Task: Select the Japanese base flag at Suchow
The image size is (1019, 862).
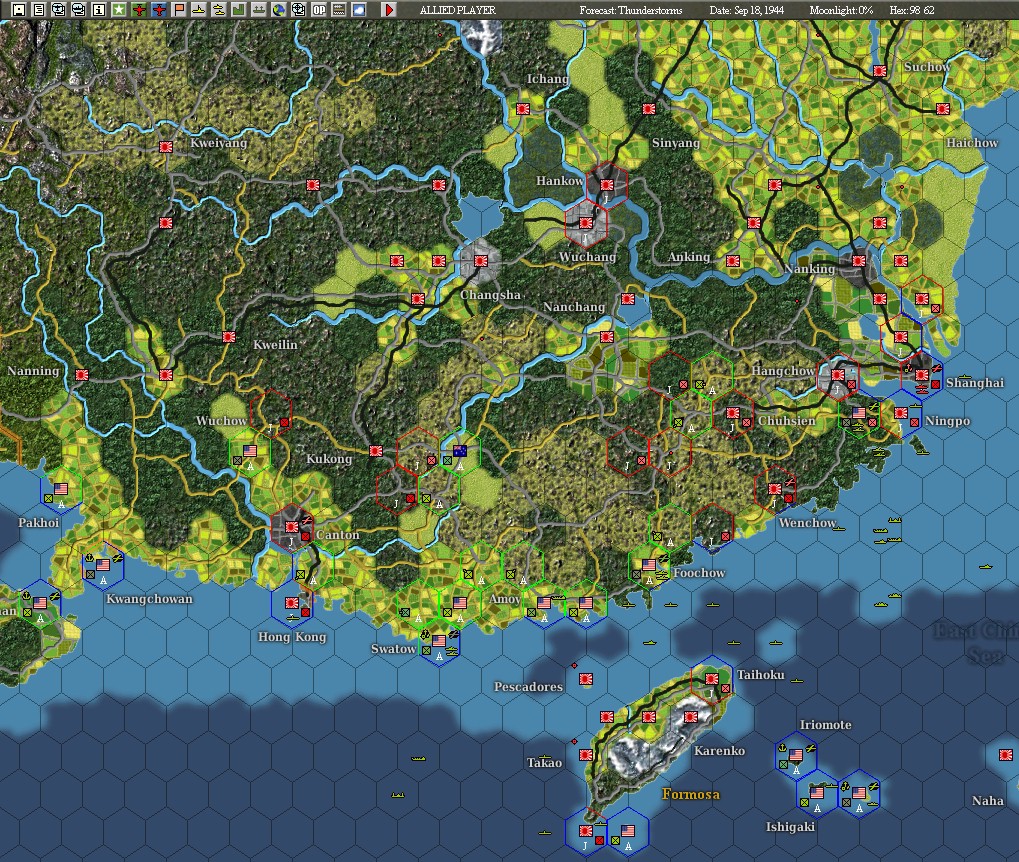Action: point(880,71)
